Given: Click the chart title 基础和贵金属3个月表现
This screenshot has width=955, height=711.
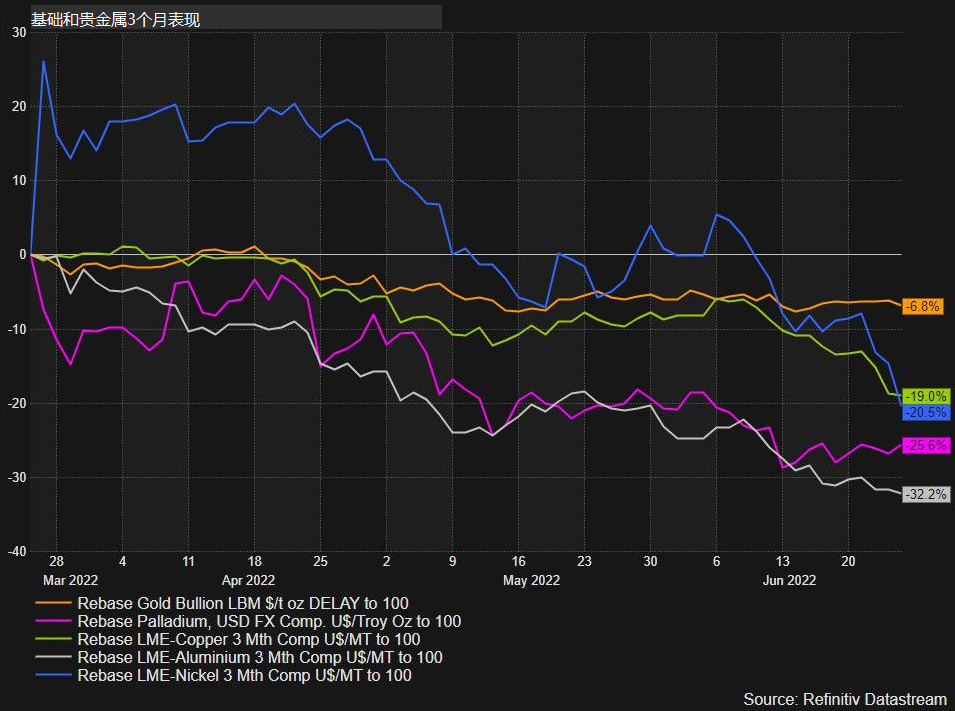Looking at the screenshot, I should tap(116, 19).
